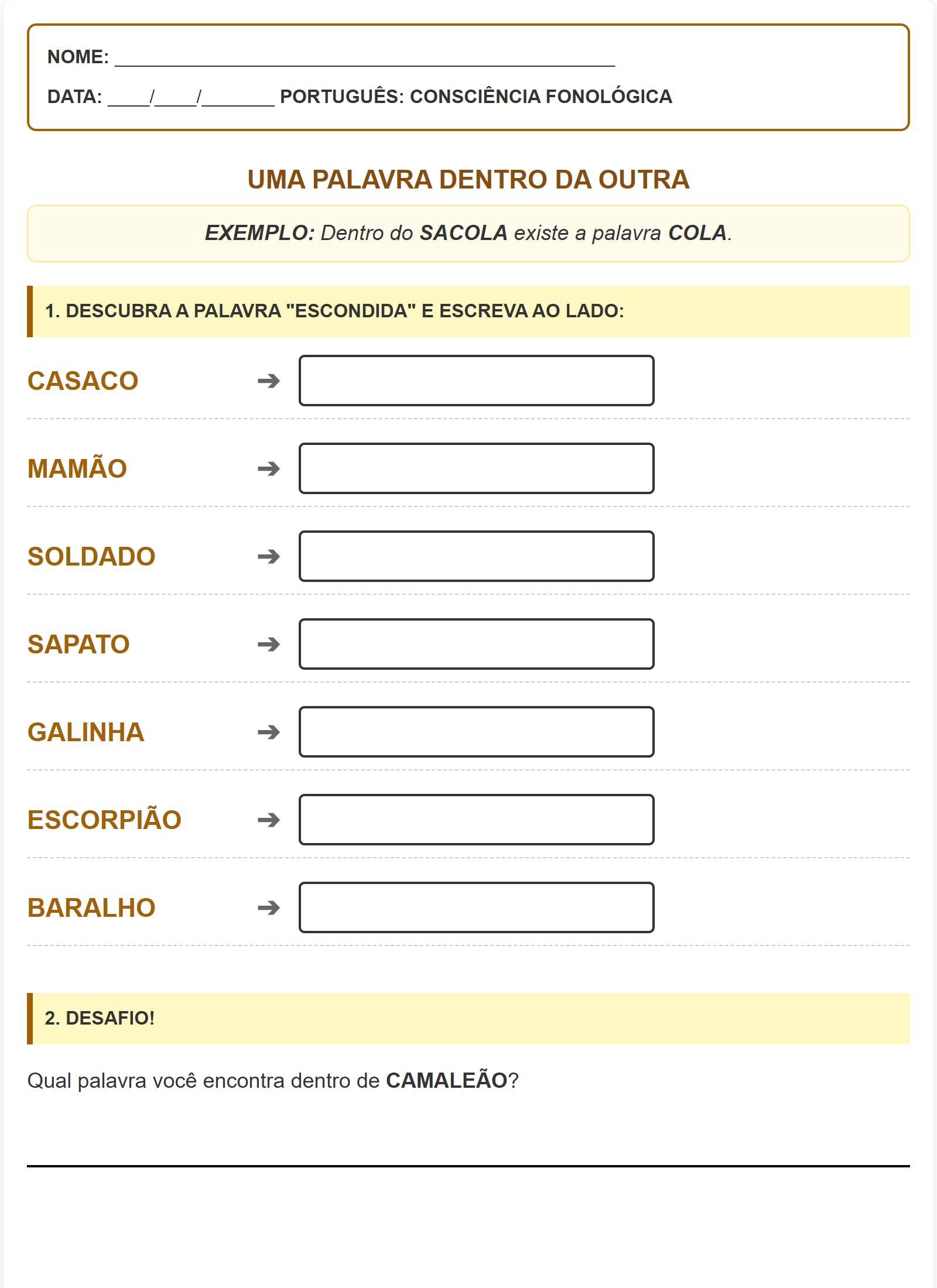
Task: Click inside the SAPATO answer box
Action: point(476,644)
